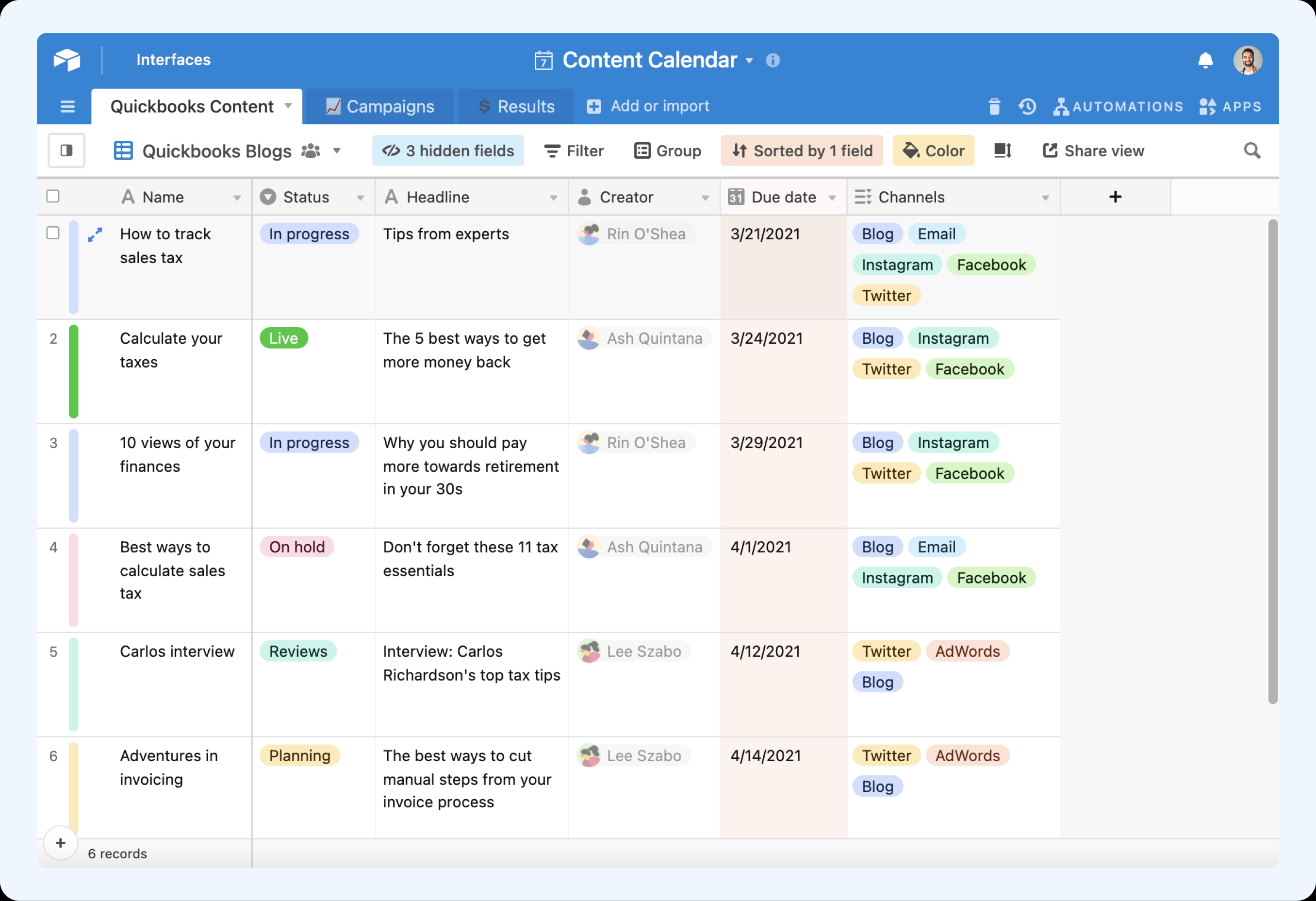Click the Due date field calendar icon
The width and height of the screenshot is (1316, 901).
[x=736, y=197]
